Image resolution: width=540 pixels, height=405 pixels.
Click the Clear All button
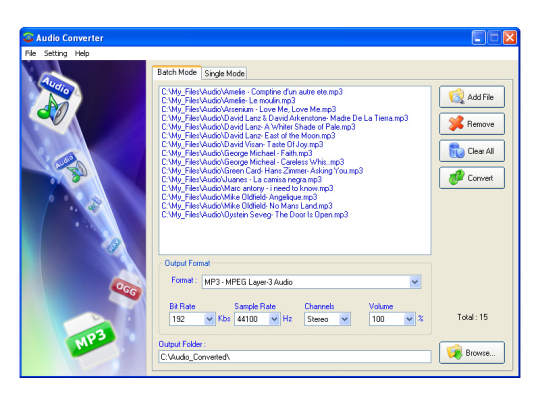click(471, 151)
